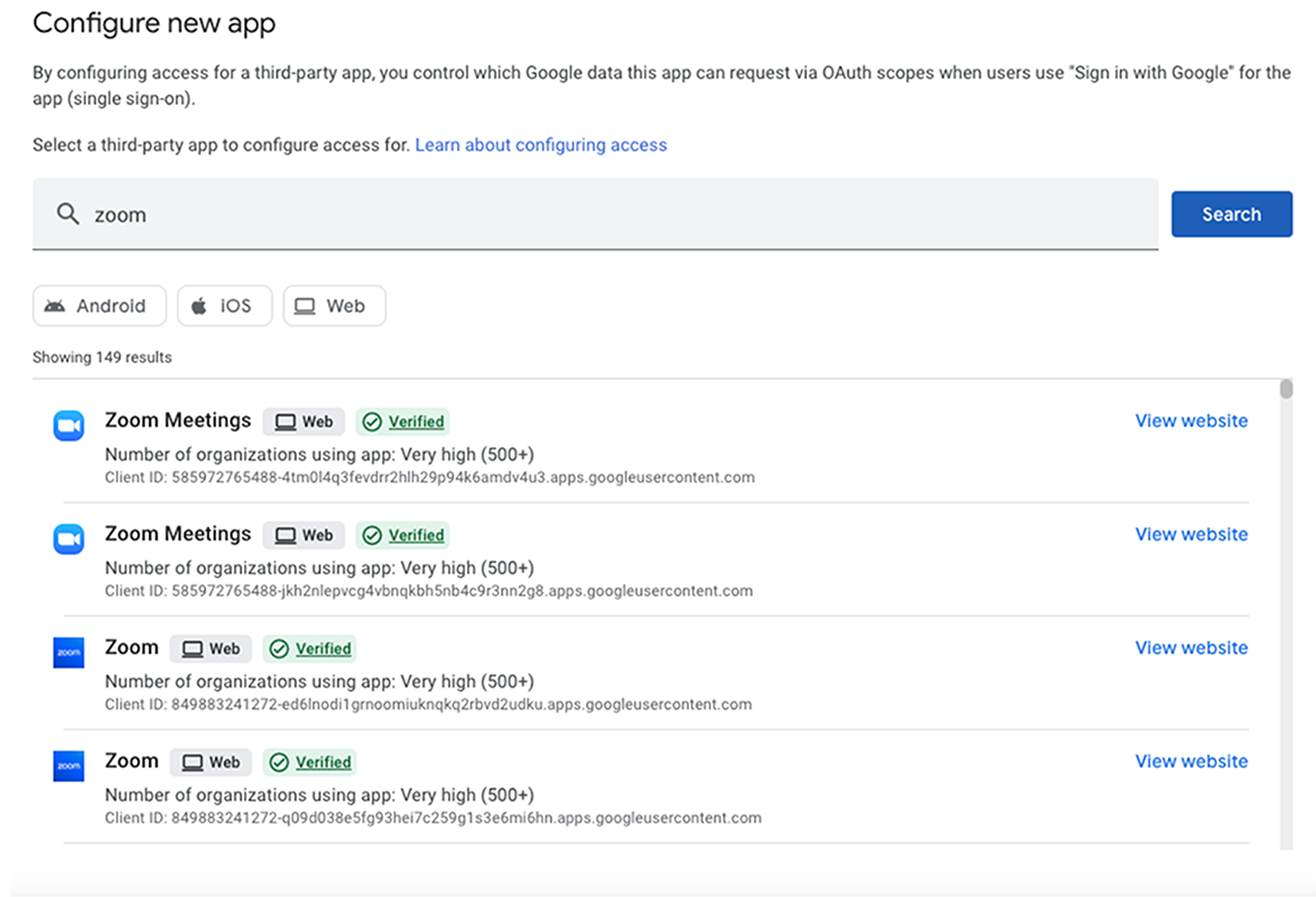The width and height of the screenshot is (1316, 897).
Task: Click Client ID 585972765488-jkh2nlepvcg4 text
Action: [x=429, y=591]
